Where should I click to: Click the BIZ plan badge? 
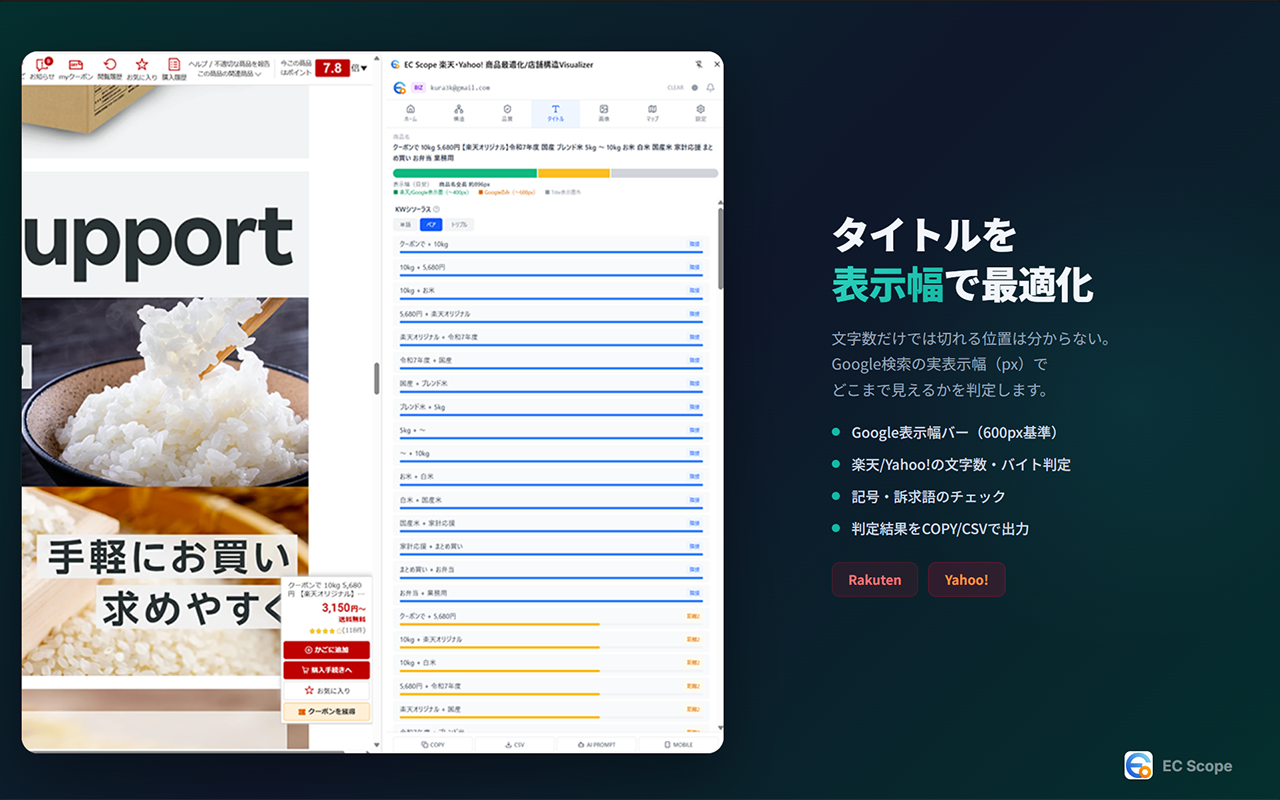(419, 87)
